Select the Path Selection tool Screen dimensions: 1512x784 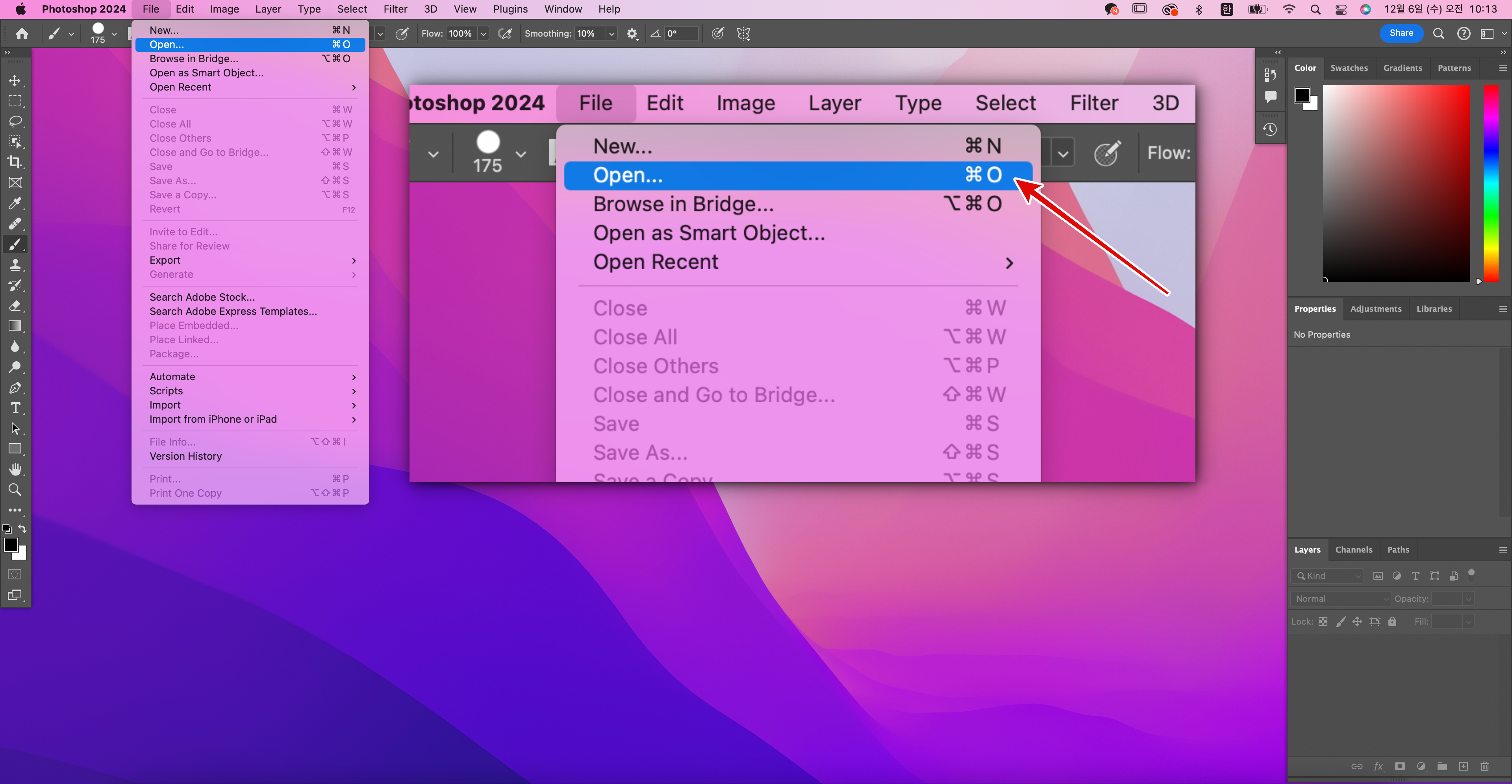click(15, 428)
